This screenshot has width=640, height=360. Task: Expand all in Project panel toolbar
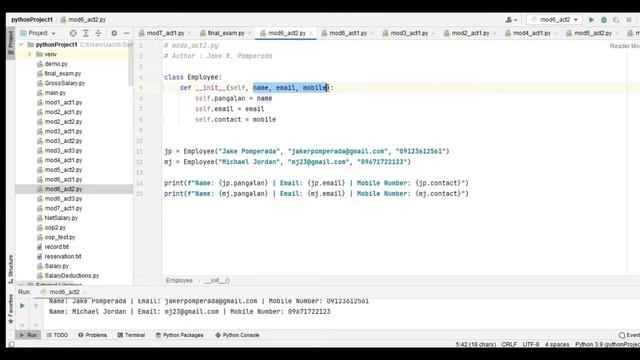86,33
